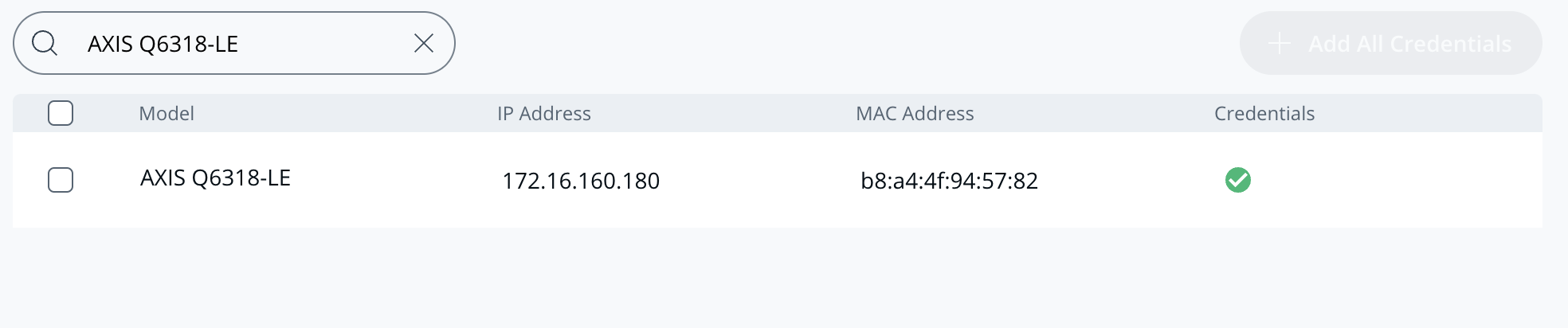The height and width of the screenshot is (328, 1568).
Task: Click the plus icon on Add All Credentials
Action: coord(1279,43)
